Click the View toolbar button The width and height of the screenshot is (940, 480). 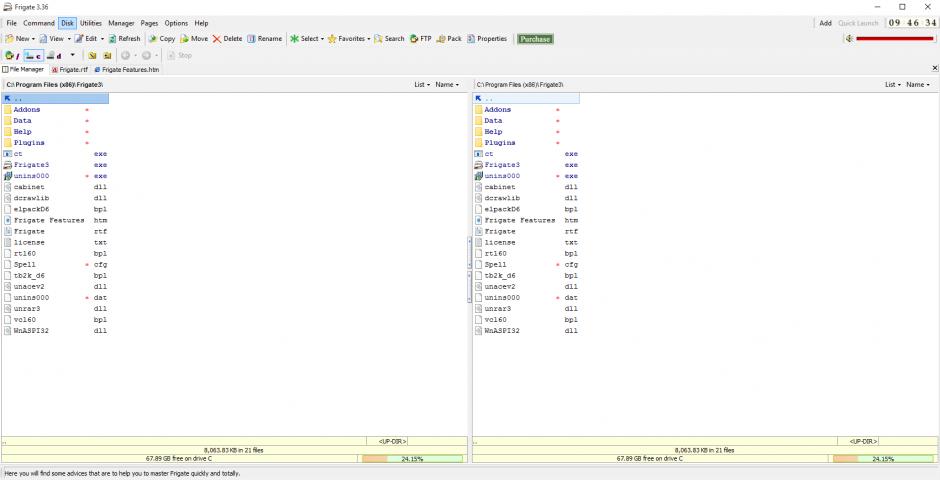(52, 38)
